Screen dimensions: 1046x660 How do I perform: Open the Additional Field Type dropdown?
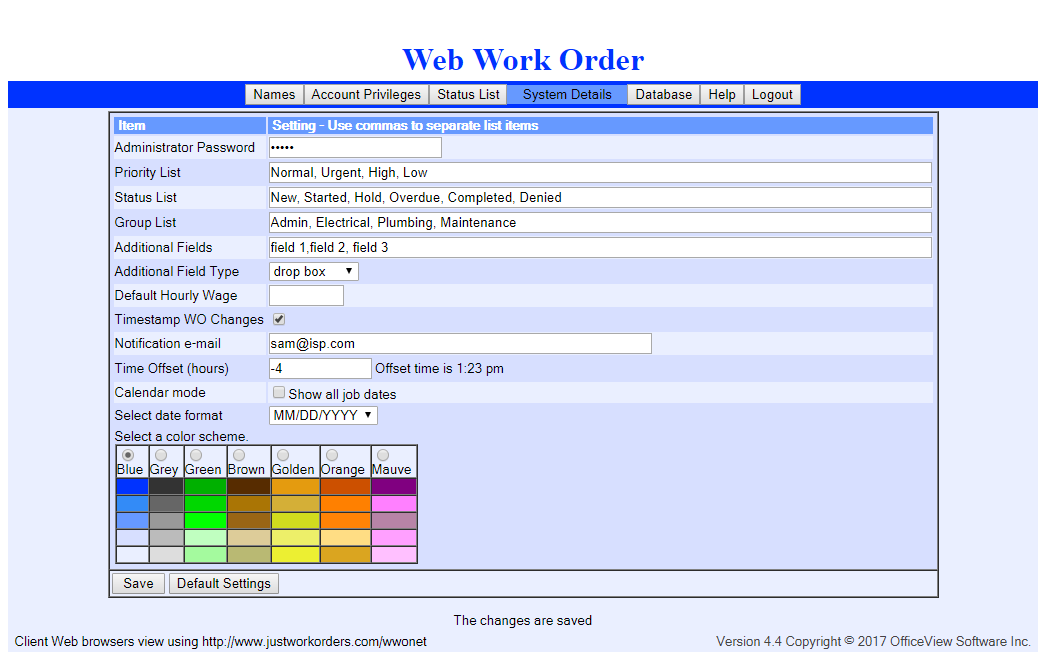313,271
